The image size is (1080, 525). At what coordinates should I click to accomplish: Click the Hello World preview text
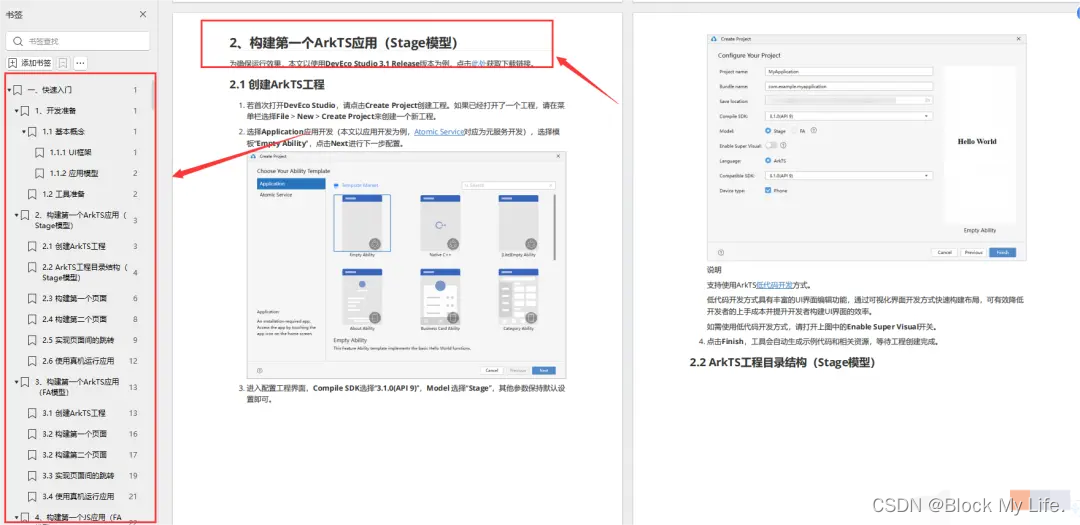coord(977,141)
